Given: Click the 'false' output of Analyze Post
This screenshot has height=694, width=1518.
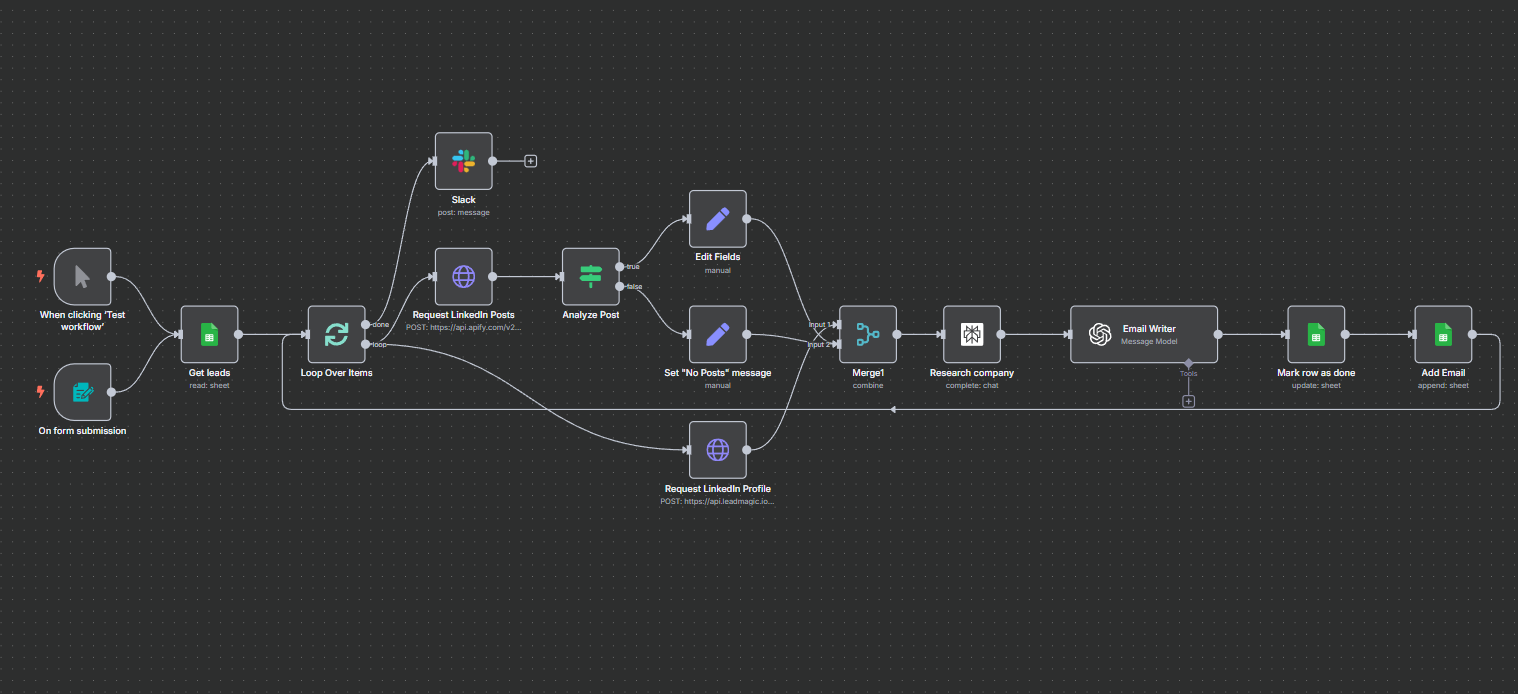Looking at the screenshot, I should 619,287.
